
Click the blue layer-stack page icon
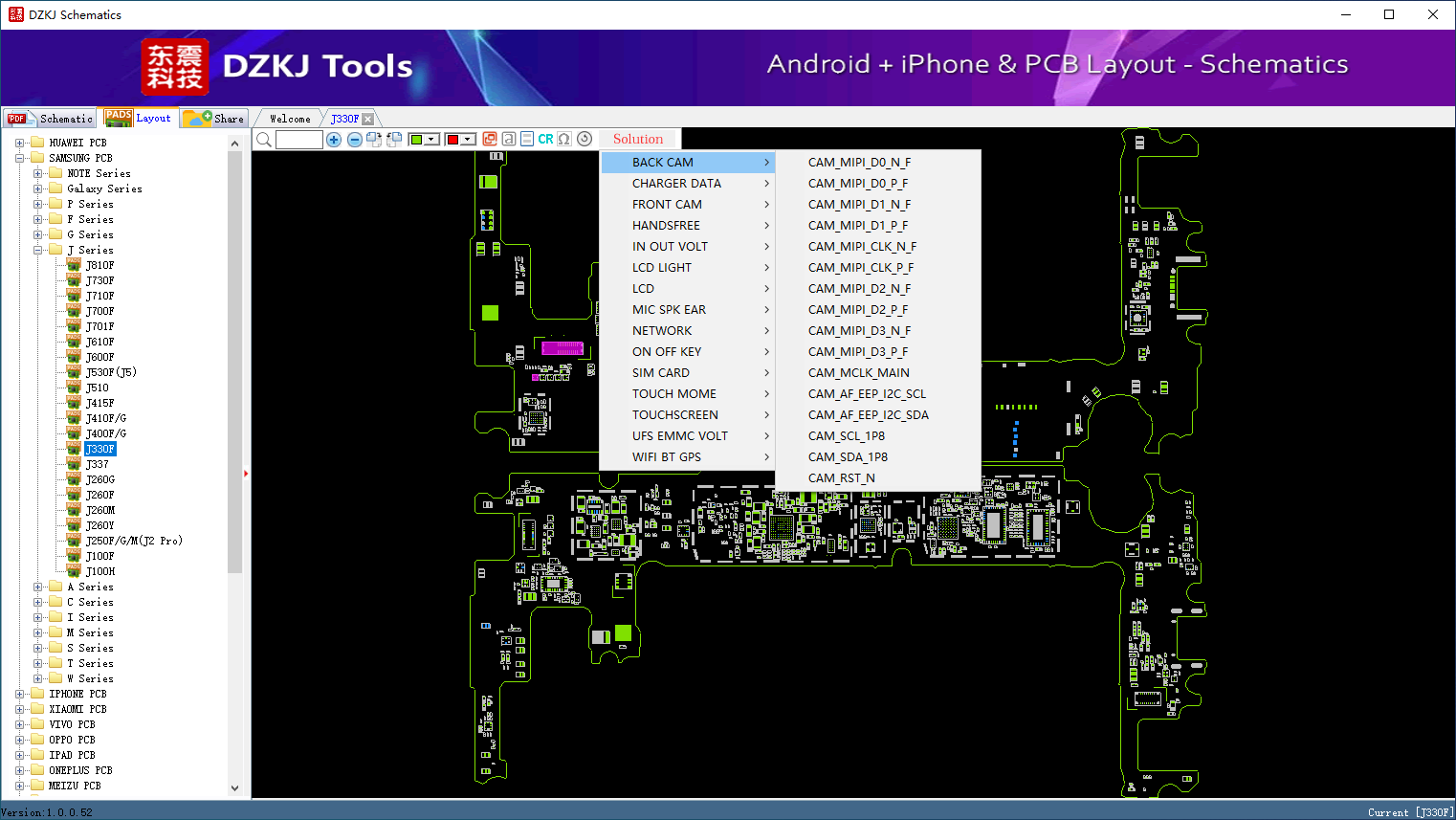(x=527, y=139)
